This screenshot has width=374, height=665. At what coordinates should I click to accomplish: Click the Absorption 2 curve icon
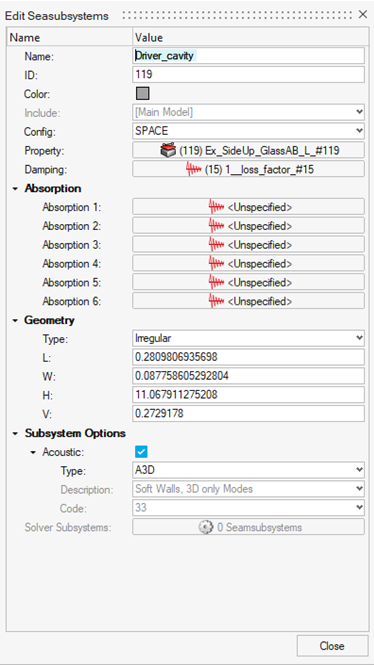[217, 226]
